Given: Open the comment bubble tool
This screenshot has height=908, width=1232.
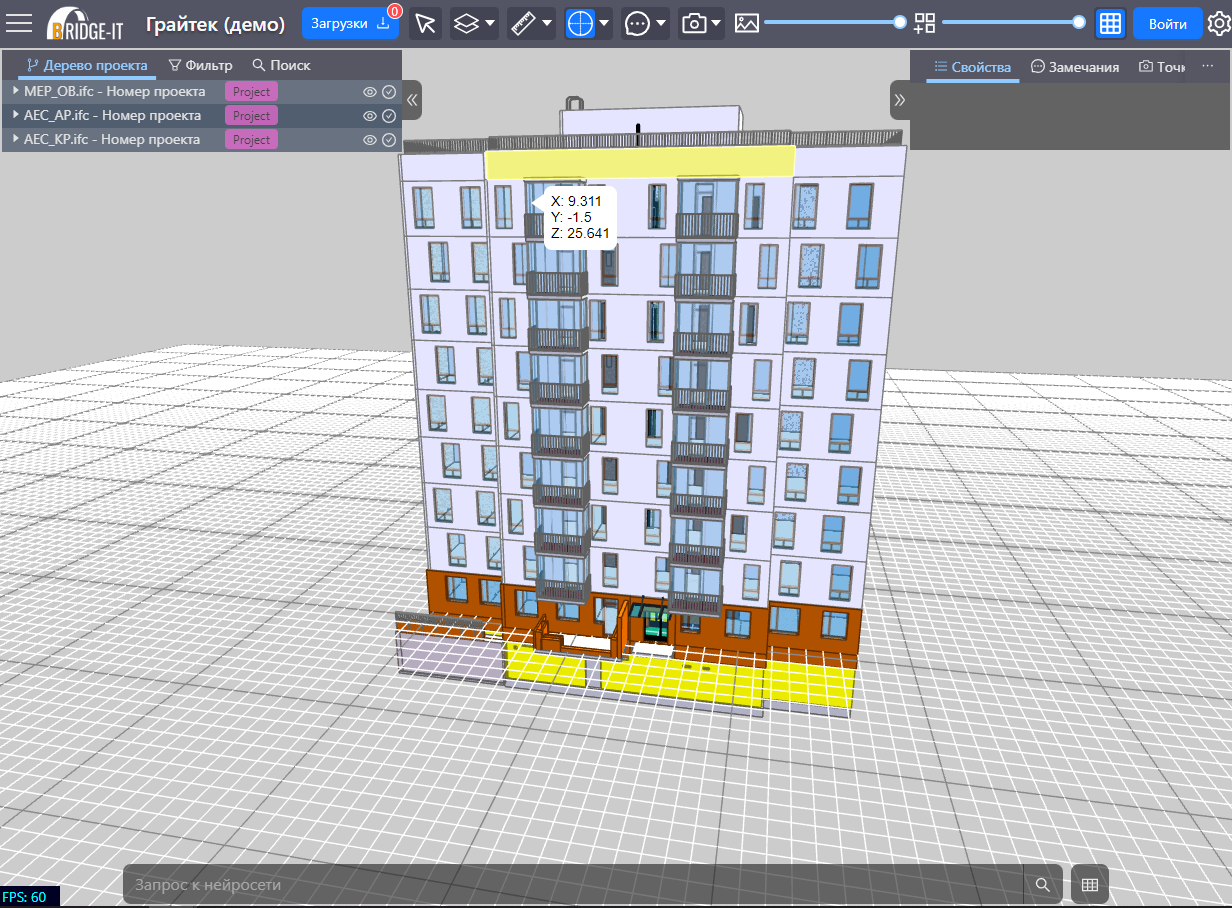Looking at the screenshot, I should pyautogui.click(x=637, y=24).
